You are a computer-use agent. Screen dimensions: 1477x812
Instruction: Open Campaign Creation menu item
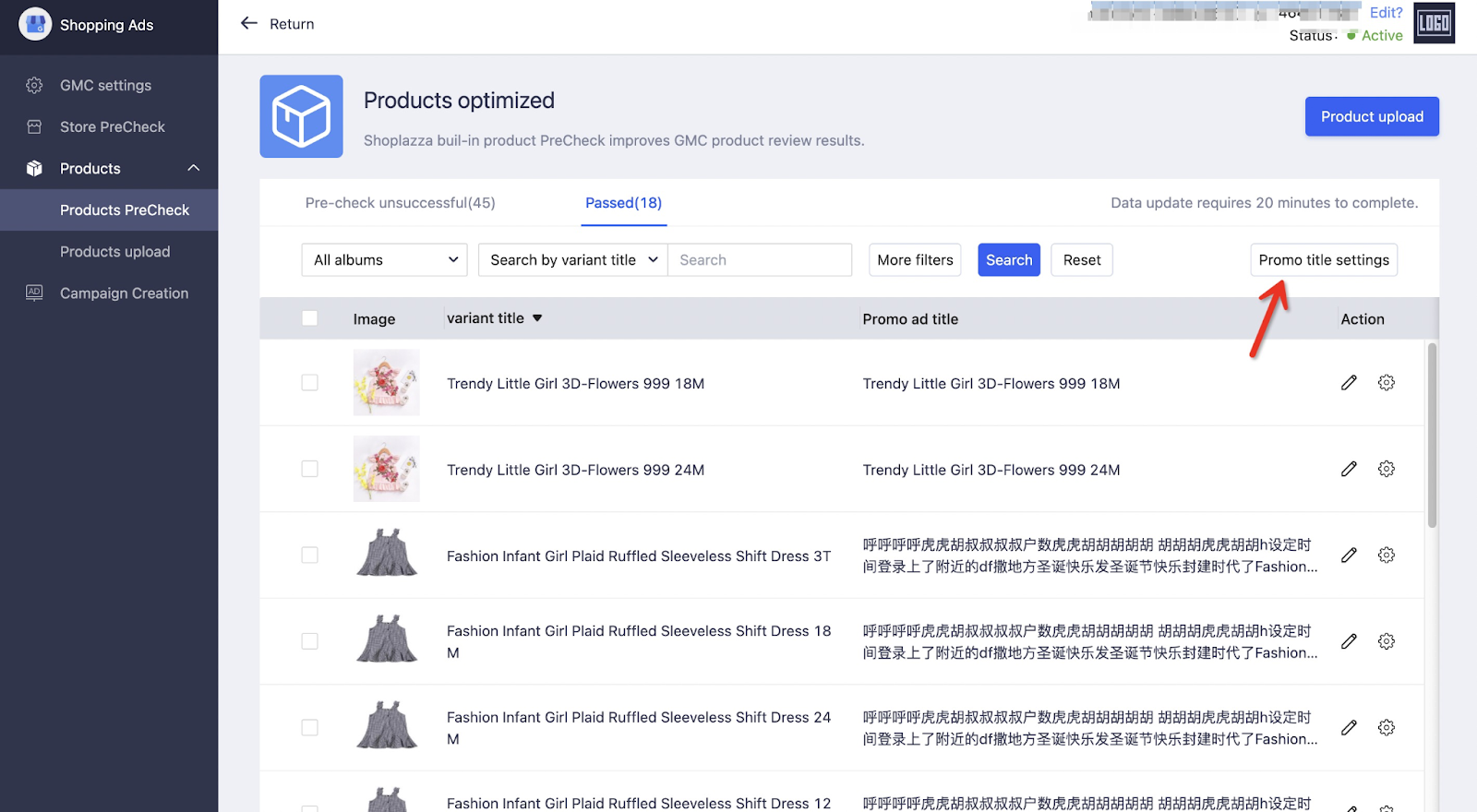tap(109, 293)
